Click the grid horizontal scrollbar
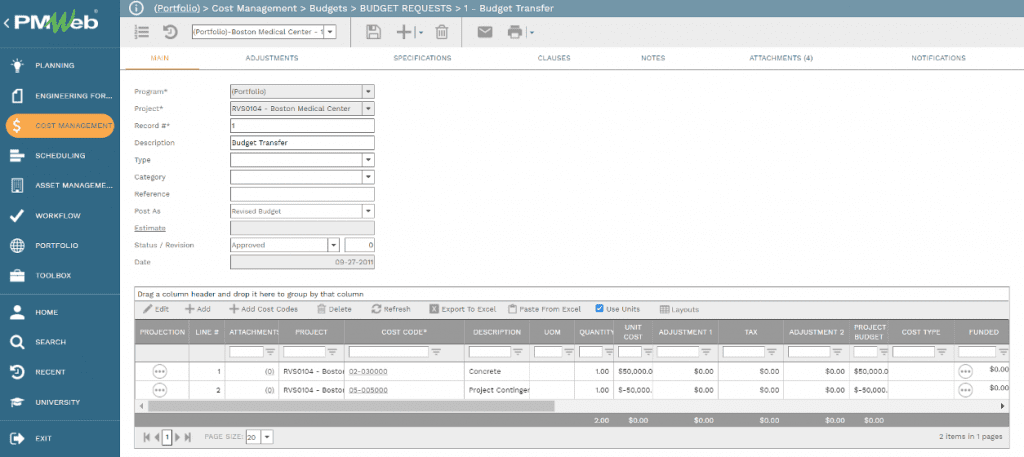The height and width of the screenshot is (457, 1024). pos(351,406)
